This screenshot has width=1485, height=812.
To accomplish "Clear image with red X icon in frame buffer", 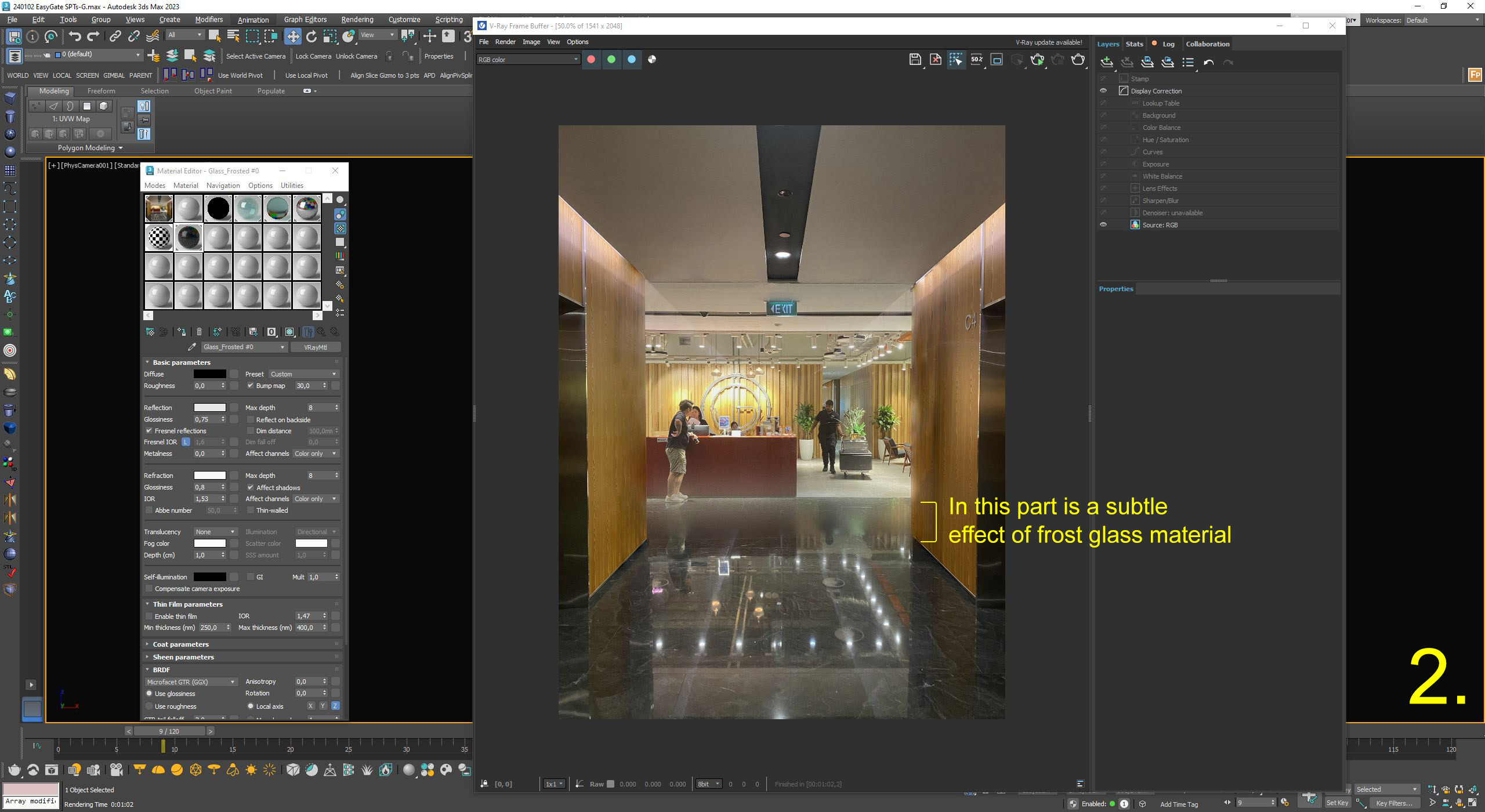I will coord(935,59).
